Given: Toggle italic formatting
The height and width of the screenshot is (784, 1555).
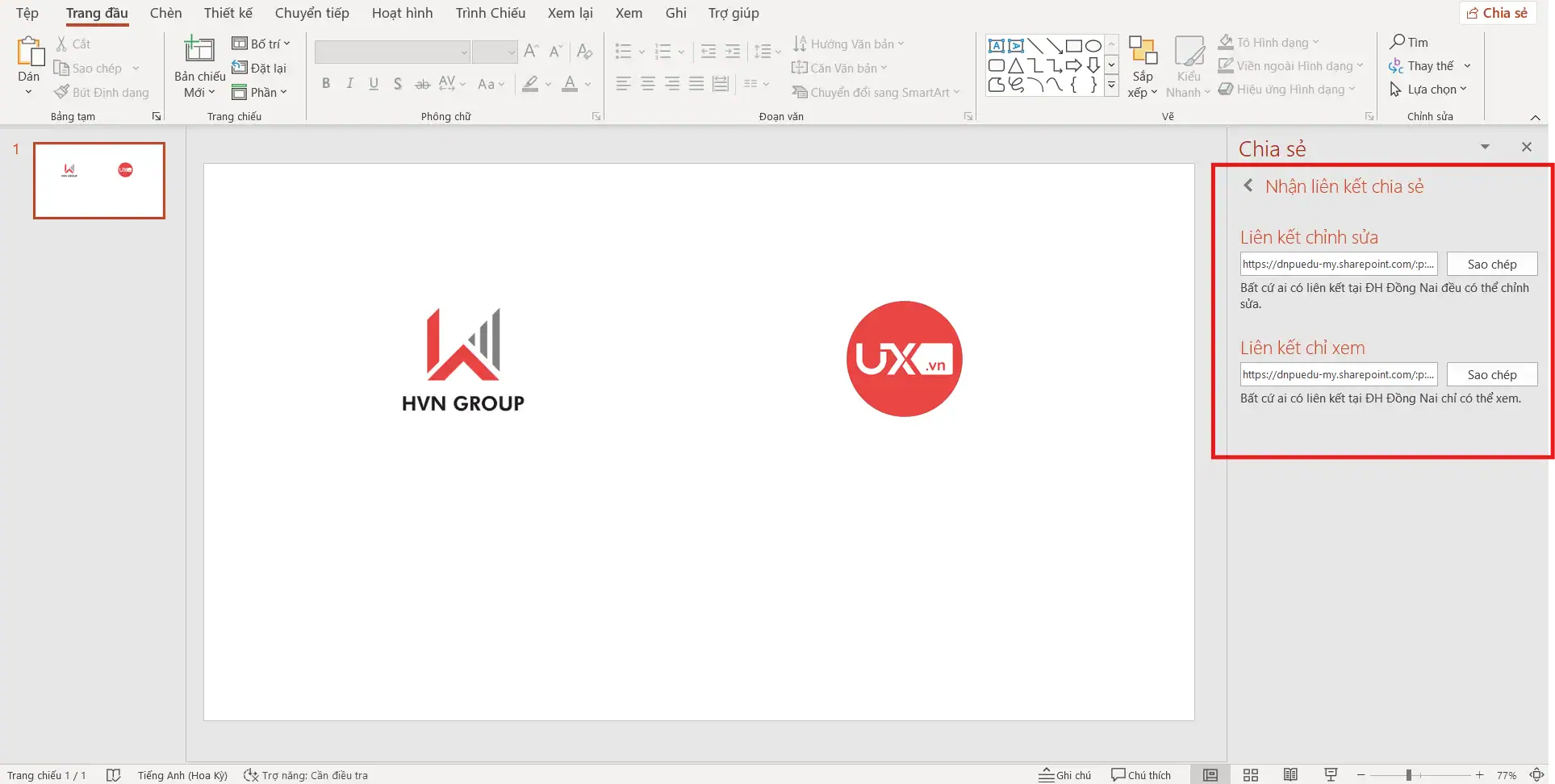Looking at the screenshot, I should tap(349, 83).
